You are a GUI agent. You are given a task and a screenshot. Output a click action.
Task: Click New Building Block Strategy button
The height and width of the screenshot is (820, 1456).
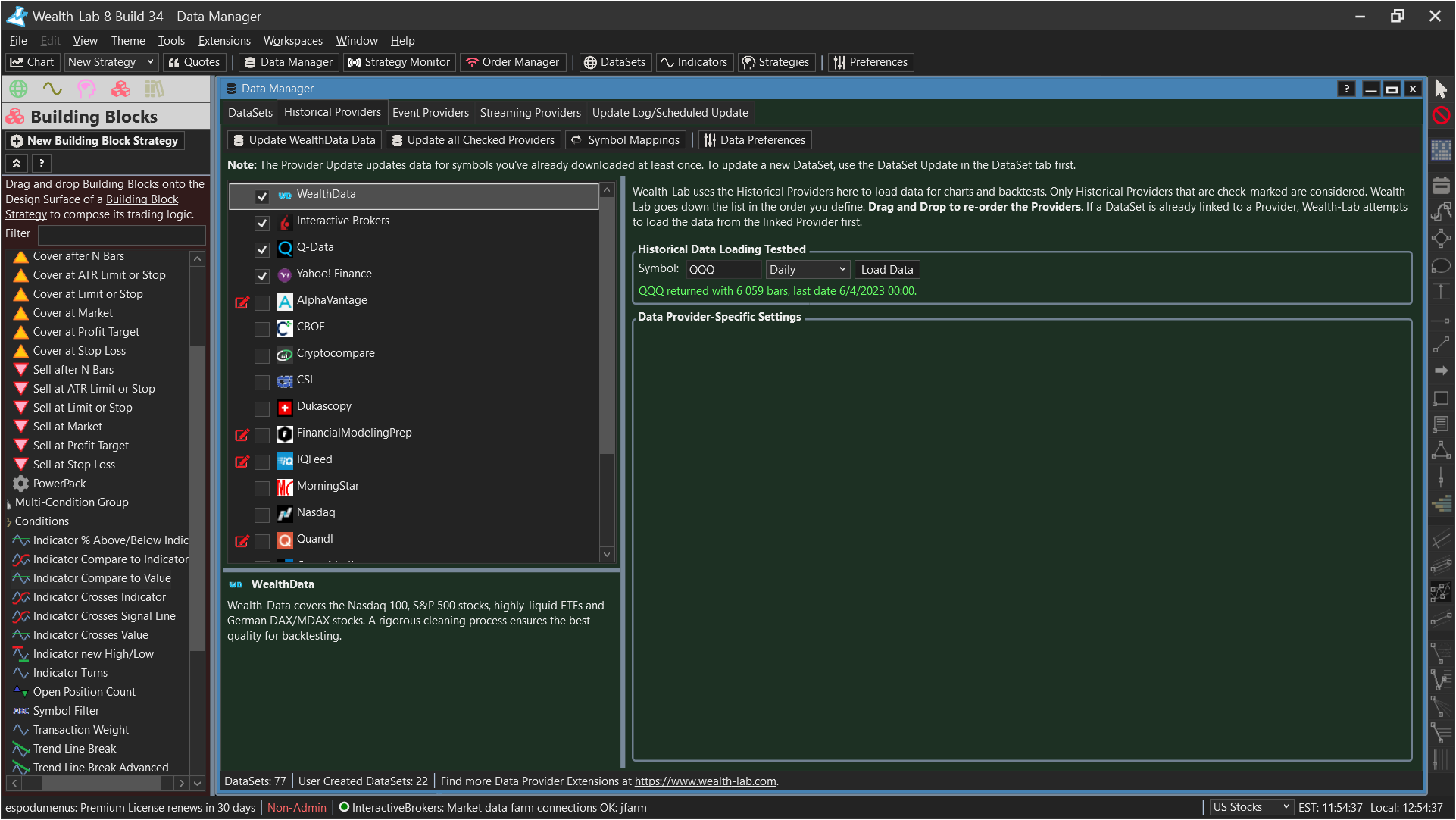point(95,141)
